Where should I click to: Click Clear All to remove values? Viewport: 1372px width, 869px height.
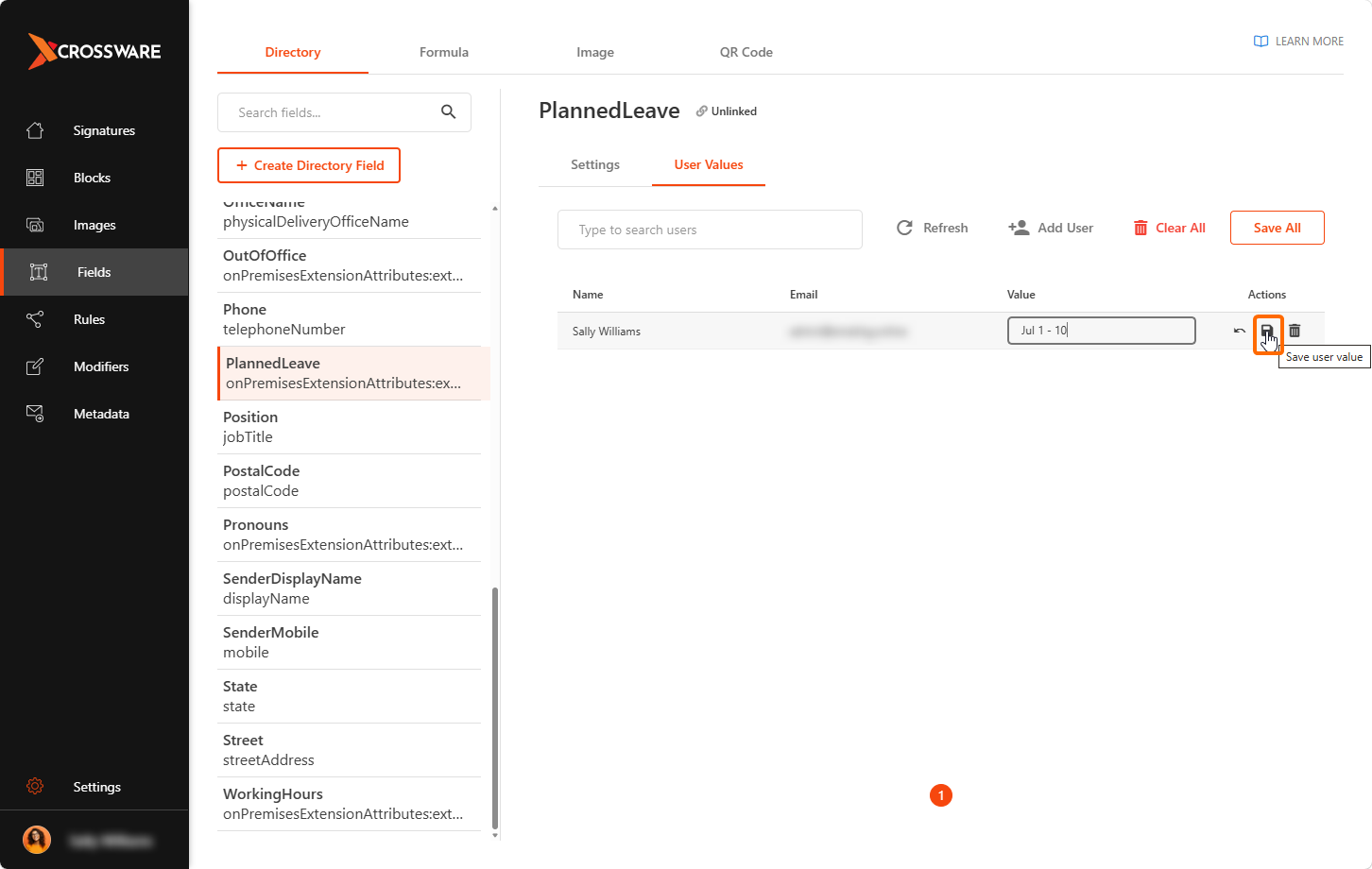pyautogui.click(x=1170, y=228)
